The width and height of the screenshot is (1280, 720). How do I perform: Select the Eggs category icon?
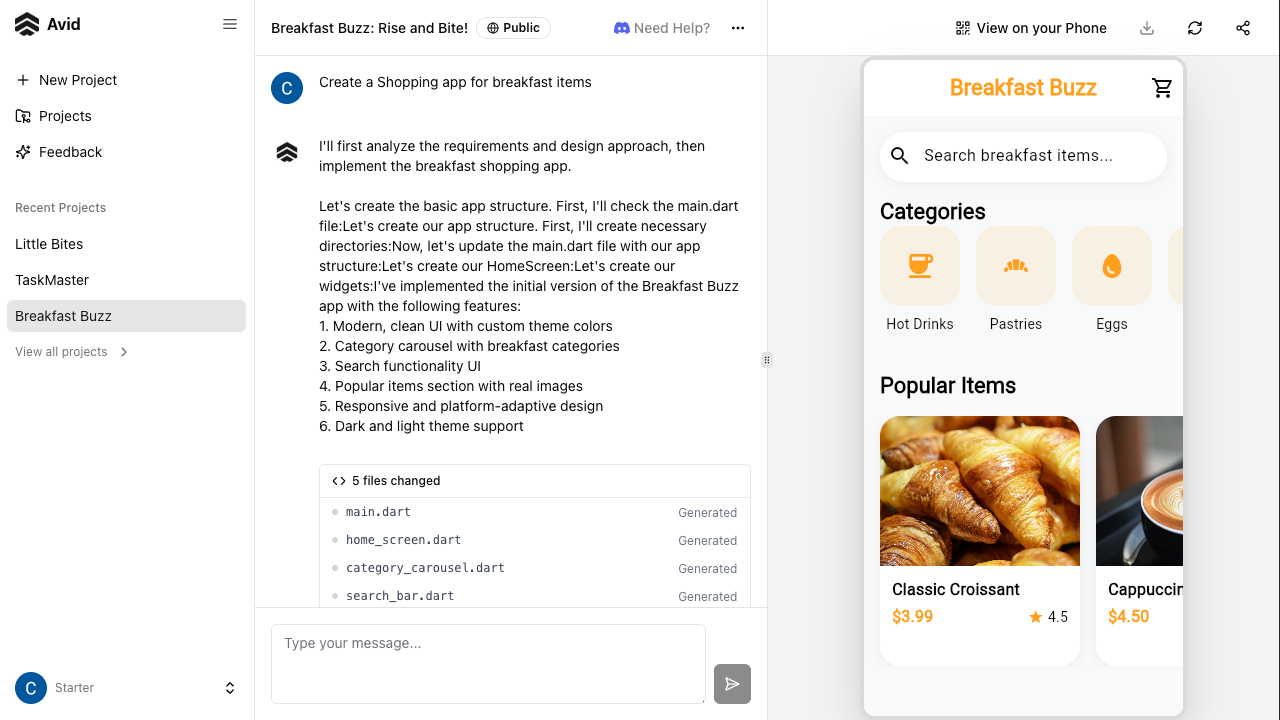coord(1112,266)
